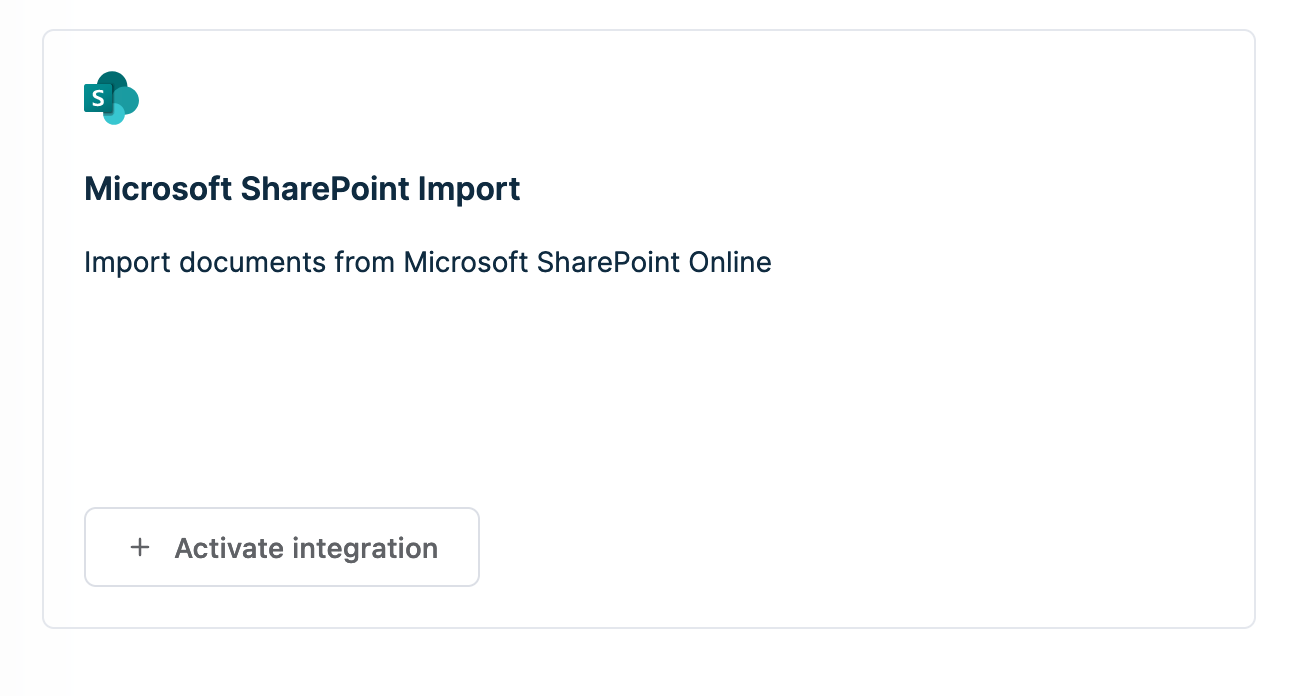The height and width of the screenshot is (696, 1302).
Task: Click the 'Activate integration' button label
Action: (x=306, y=548)
